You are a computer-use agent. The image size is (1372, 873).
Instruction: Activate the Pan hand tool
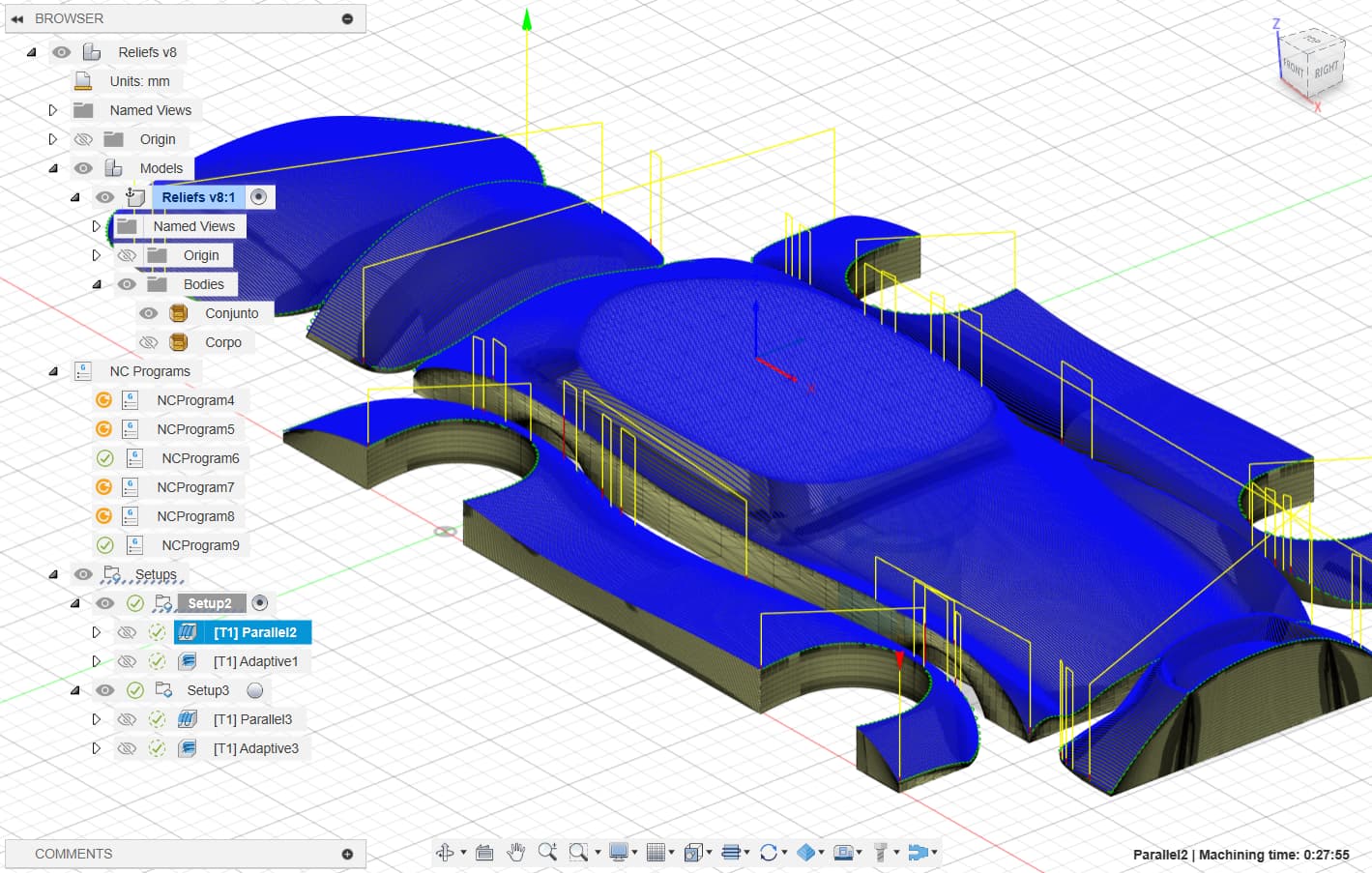(x=516, y=852)
